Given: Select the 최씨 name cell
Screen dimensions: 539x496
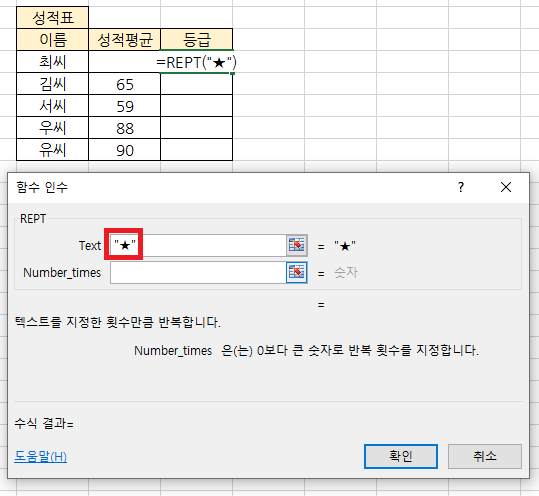Looking at the screenshot, I should [x=53, y=62].
